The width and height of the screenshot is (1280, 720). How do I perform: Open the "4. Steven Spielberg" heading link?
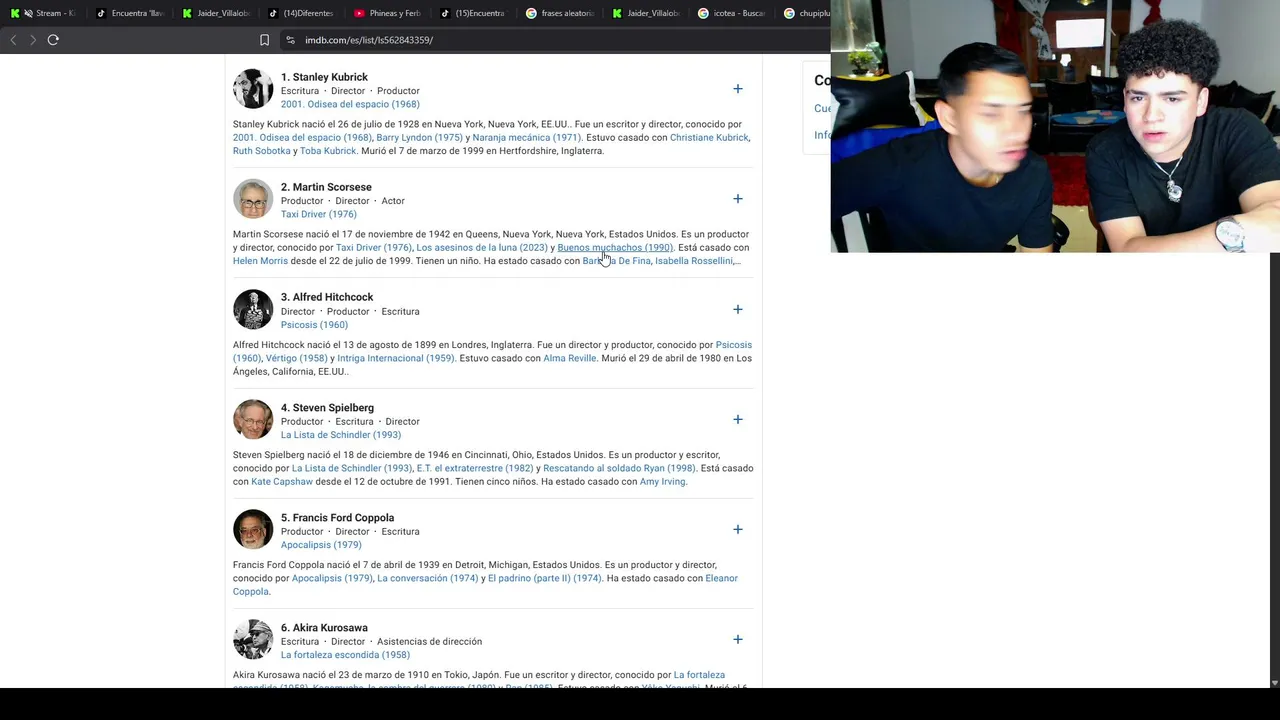click(327, 408)
